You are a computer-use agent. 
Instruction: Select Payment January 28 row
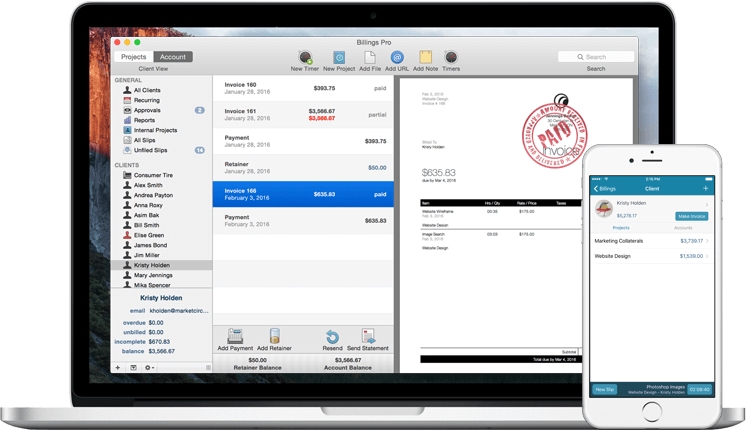(x=303, y=141)
